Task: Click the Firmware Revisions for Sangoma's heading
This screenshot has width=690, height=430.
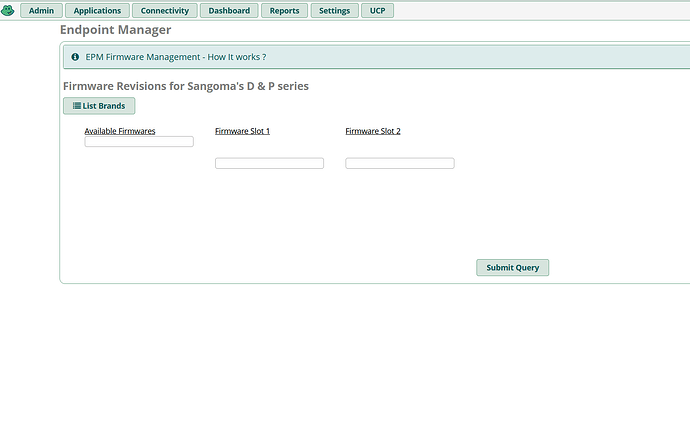Action: pyautogui.click(x=186, y=86)
